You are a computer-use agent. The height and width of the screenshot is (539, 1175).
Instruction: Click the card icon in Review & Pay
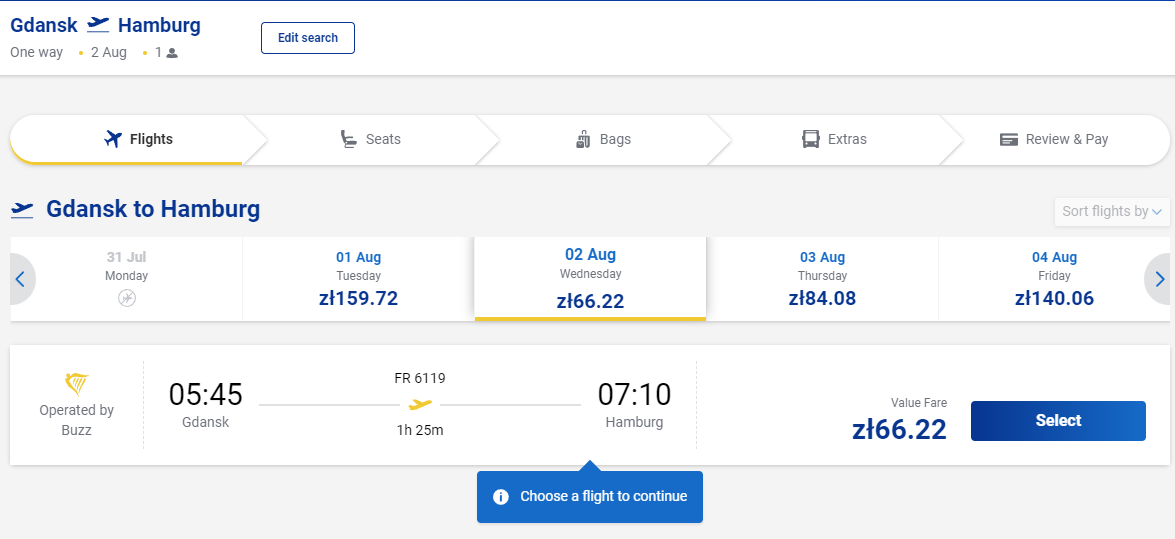point(1009,140)
